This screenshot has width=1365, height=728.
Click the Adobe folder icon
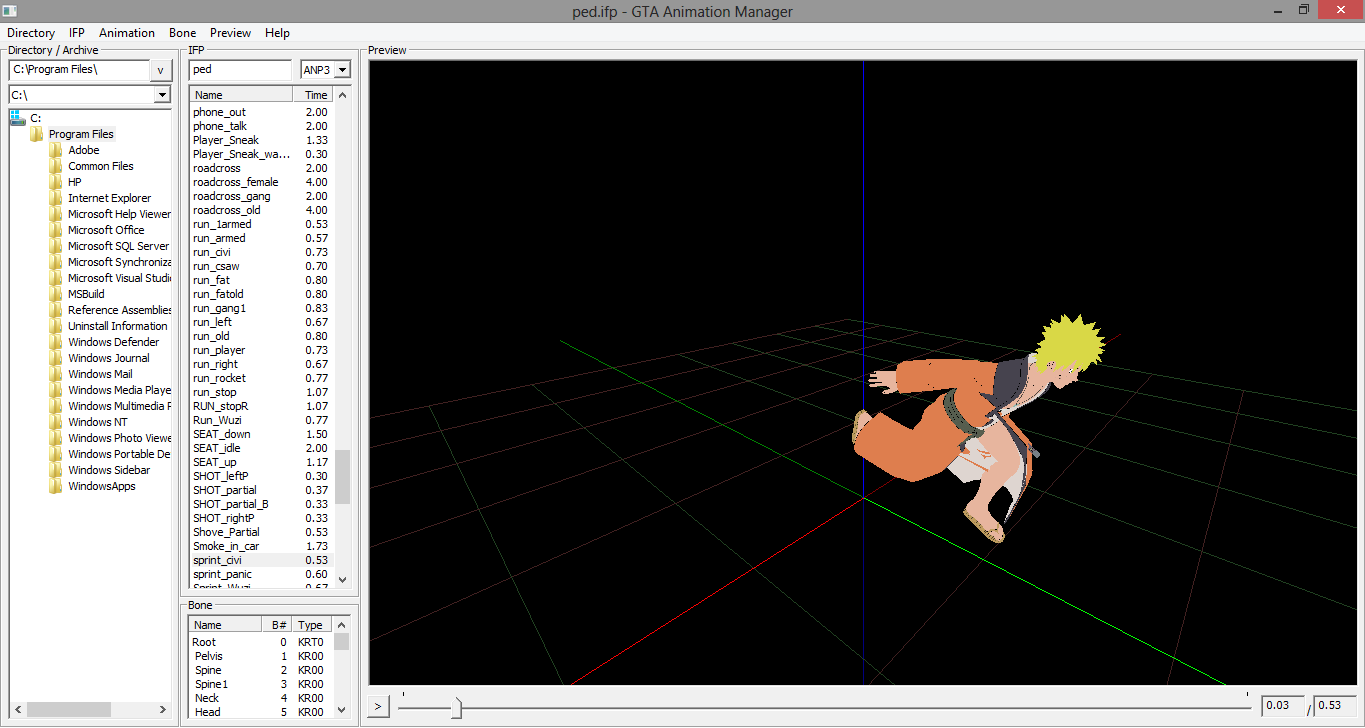56,150
